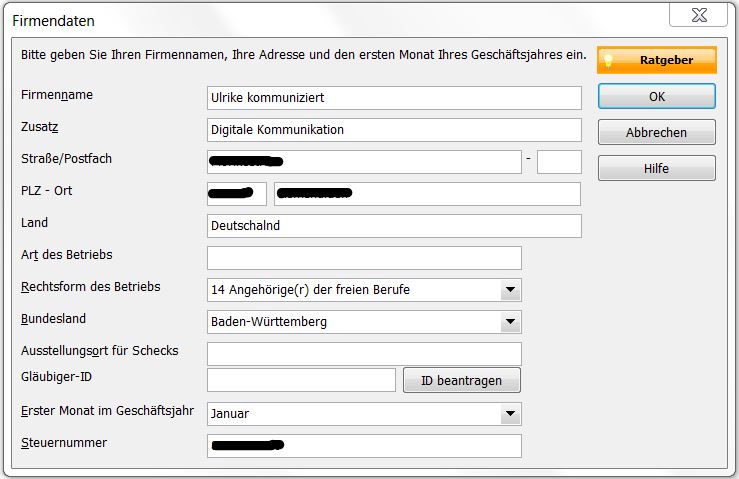The image size is (739, 479).
Task: Click the lightbulb icon on Ratgeber
Action: click(608, 61)
